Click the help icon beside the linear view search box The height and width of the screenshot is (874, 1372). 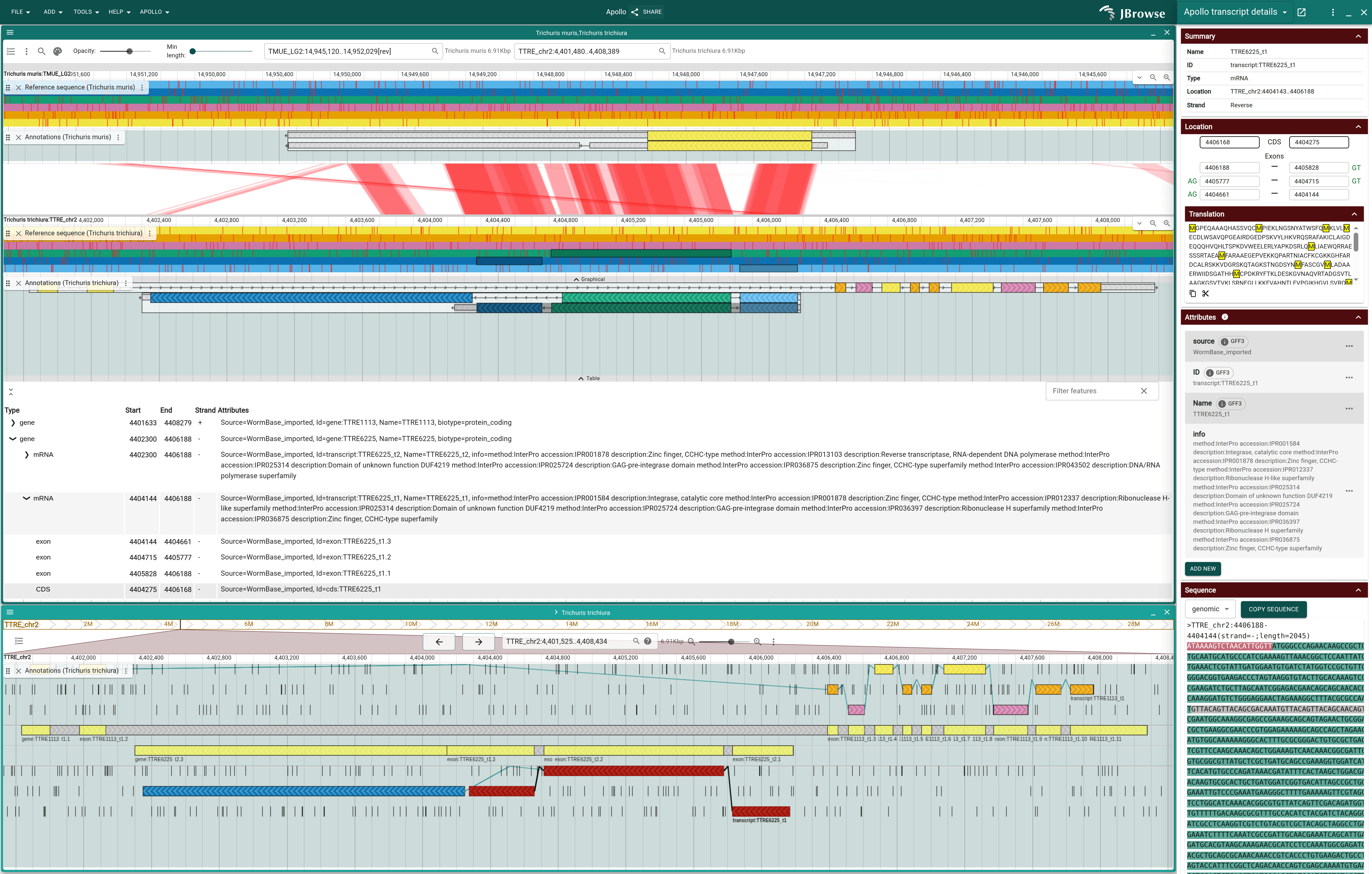click(648, 642)
